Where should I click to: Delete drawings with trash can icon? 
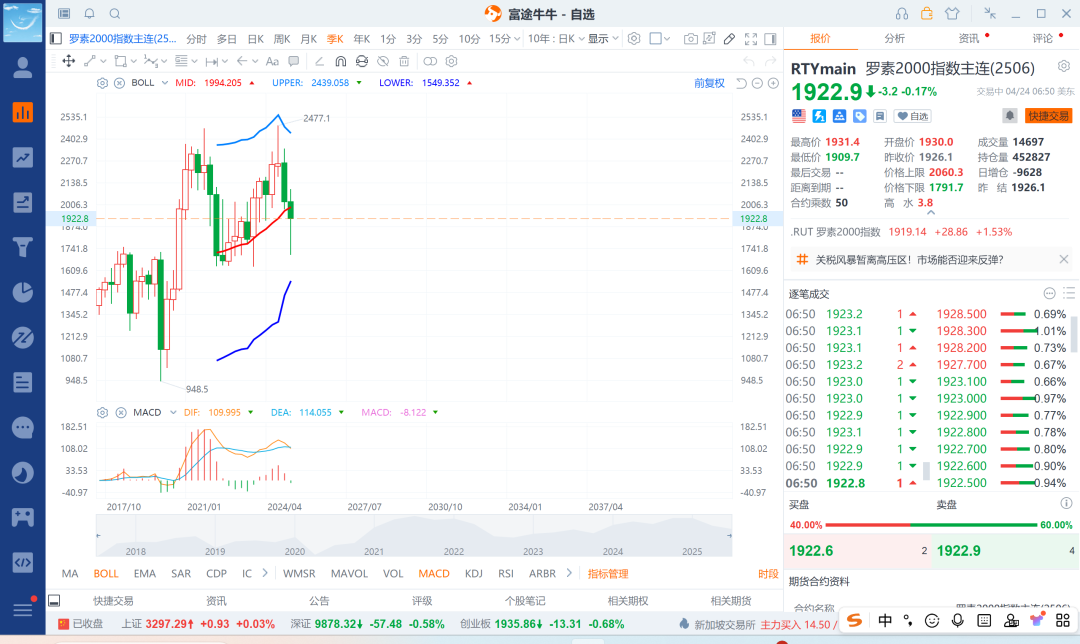[404, 61]
